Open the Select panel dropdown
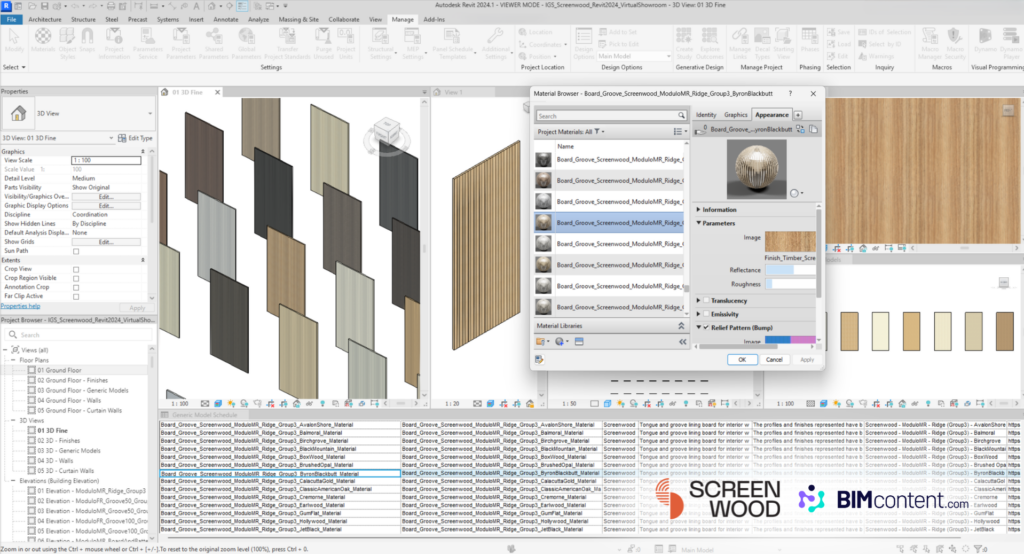The width and height of the screenshot is (1024, 554). click(x=14, y=67)
